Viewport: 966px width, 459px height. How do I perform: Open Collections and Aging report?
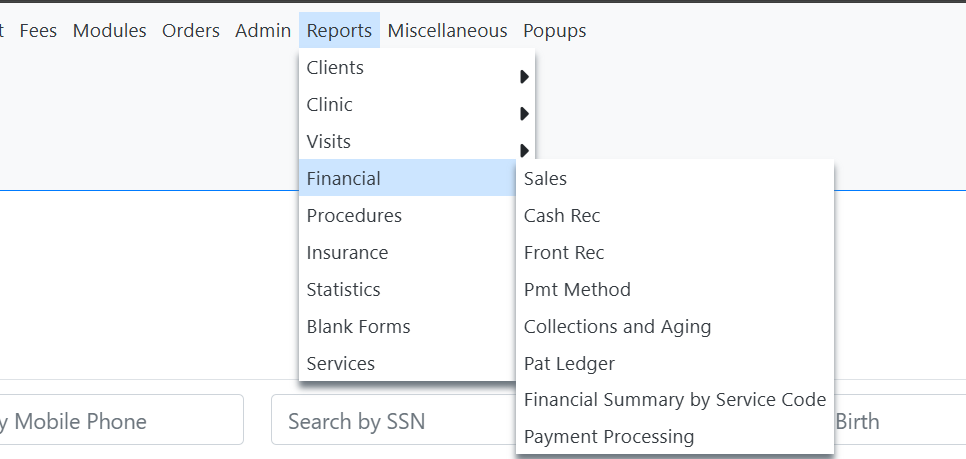[617, 327]
